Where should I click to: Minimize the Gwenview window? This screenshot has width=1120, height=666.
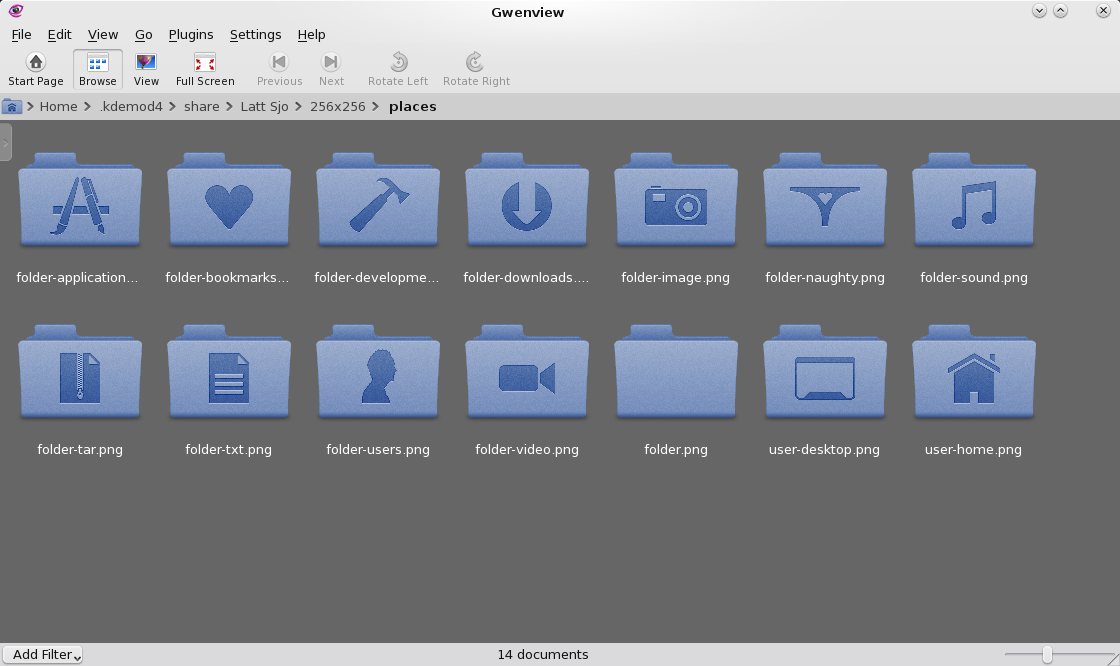(x=1039, y=11)
